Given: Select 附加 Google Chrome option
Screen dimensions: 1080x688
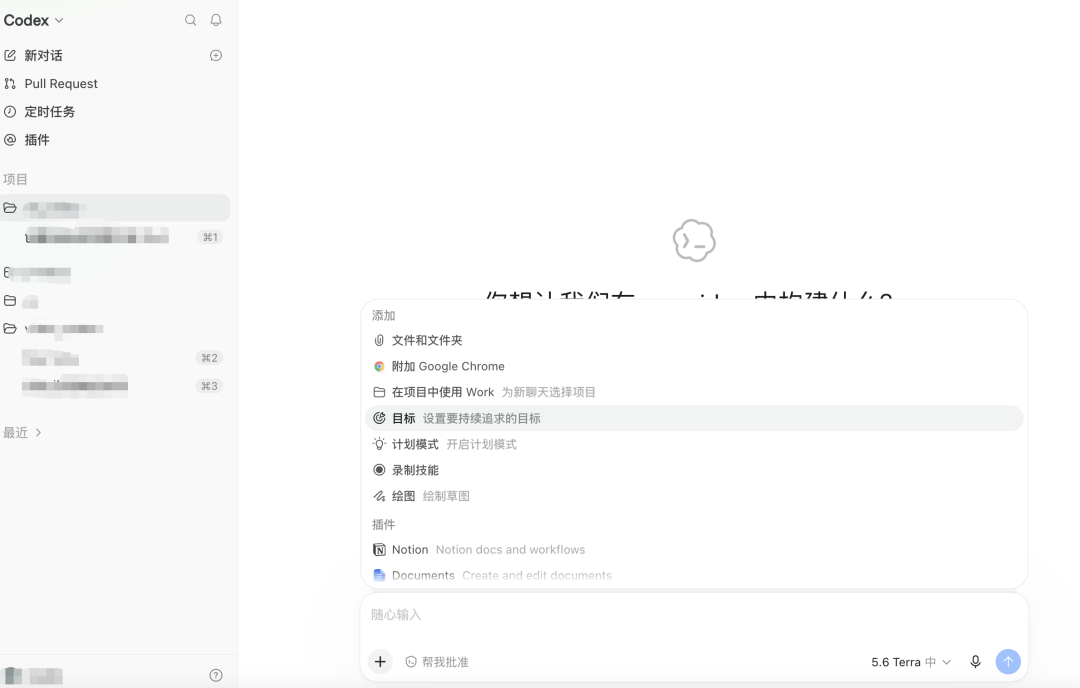Looking at the screenshot, I should [694, 366].
